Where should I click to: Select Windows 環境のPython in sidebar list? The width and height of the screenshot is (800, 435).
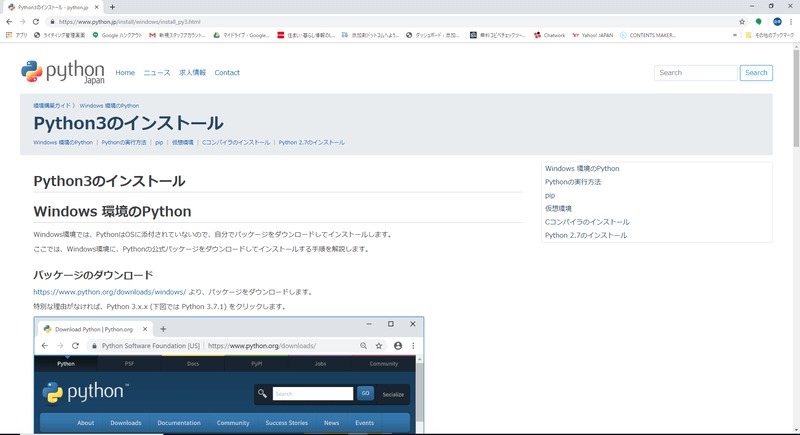(582, 168)
